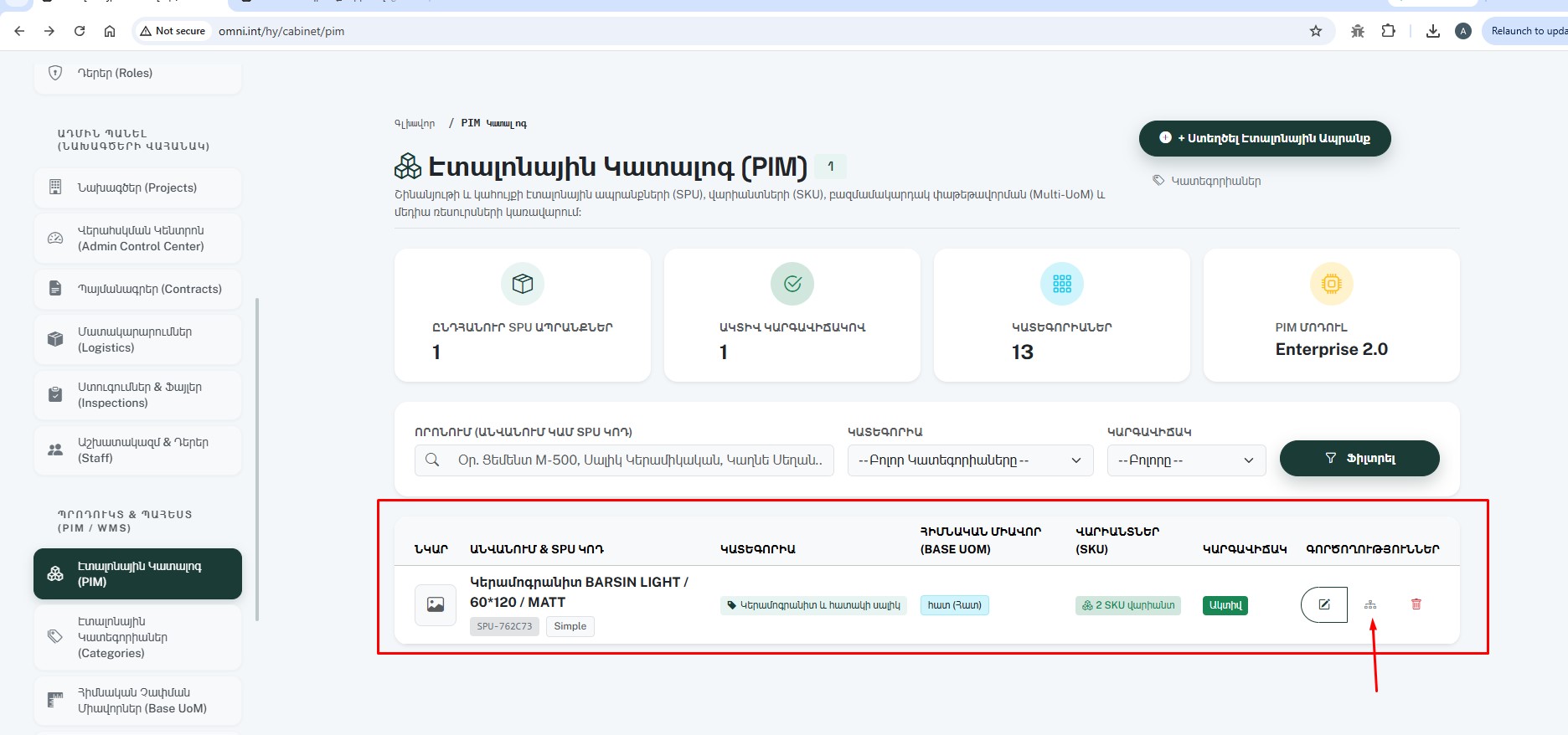This screenshot has width=1568, height=735.
Task: Open Projects in the sidebar
Action: (138, 188)
